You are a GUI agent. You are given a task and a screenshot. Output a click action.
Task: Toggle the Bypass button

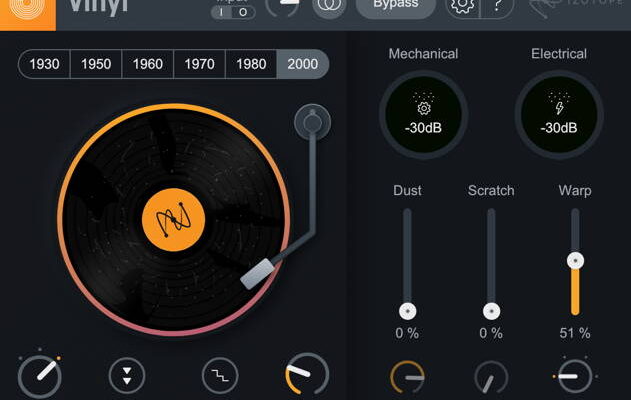[x=396, y=6]
